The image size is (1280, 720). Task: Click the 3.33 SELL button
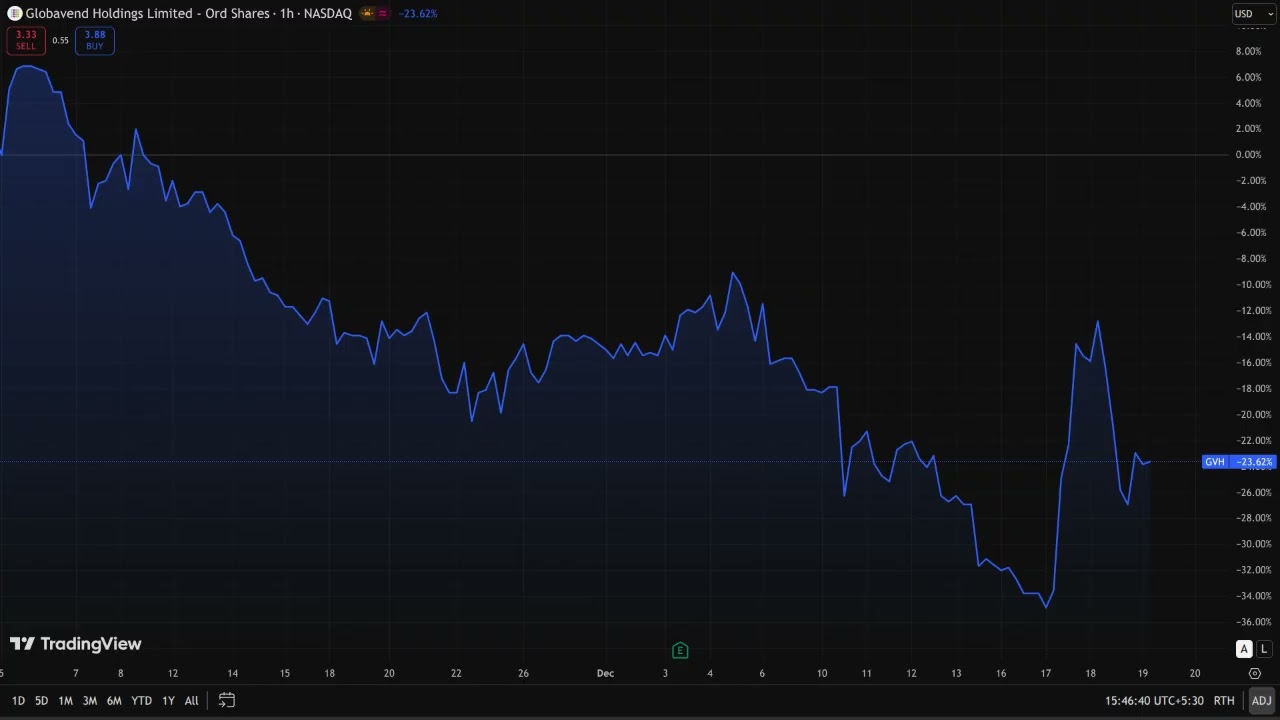[x=26, y=40]
